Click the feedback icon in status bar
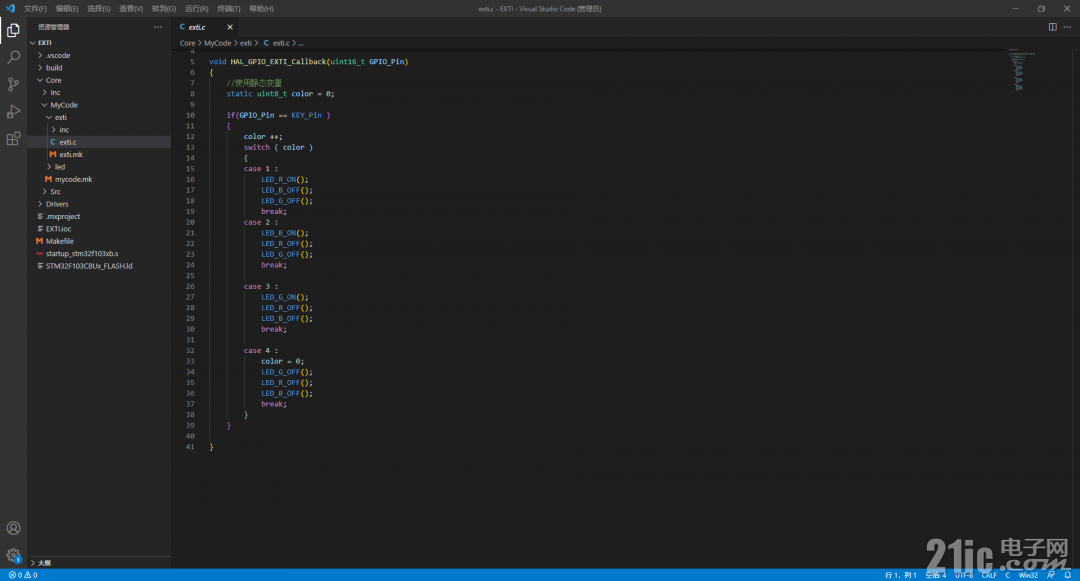Viewport: 1080px width, 581px height. 1051,575
